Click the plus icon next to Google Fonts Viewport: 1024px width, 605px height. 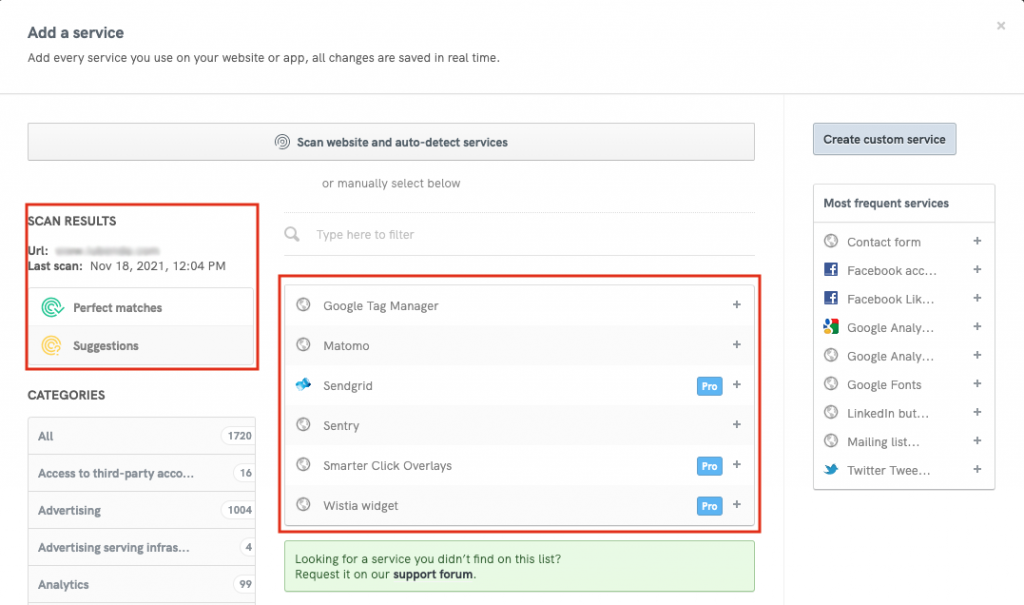click(977, 384)
